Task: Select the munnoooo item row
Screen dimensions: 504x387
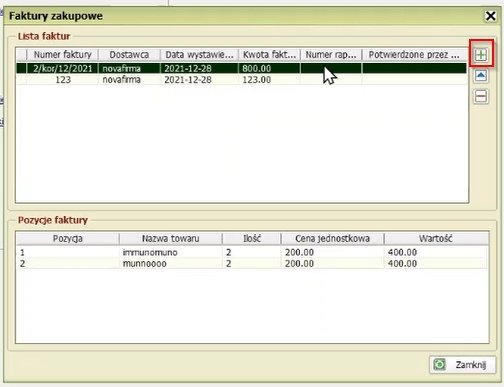Action: pos(252,264)
